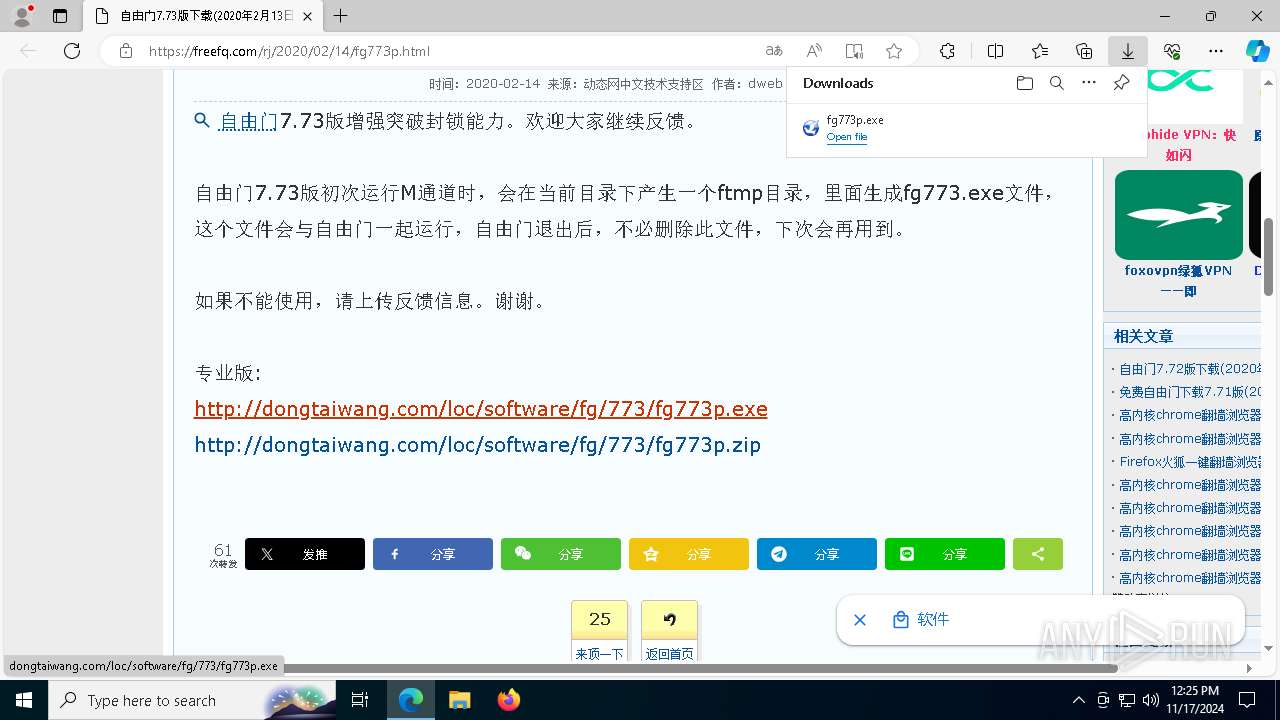This screenshot has height=720, width=1280.
Task: Toggle the Downloads toolbar button
Action: (x=1128, y=51)
